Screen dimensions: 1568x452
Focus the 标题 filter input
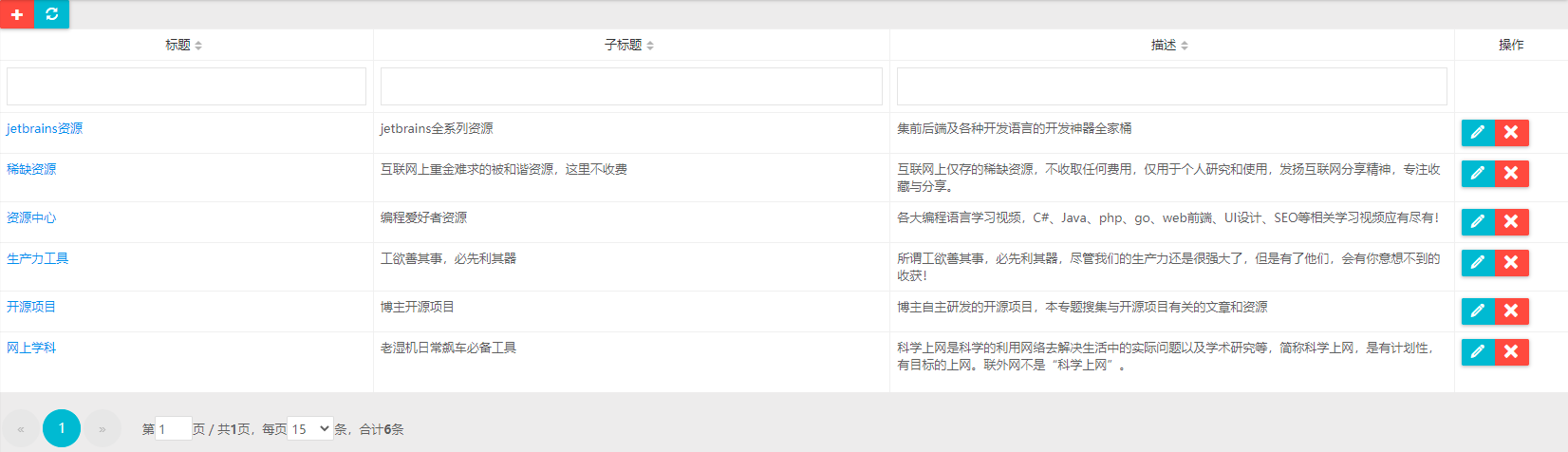coord(186,86)
